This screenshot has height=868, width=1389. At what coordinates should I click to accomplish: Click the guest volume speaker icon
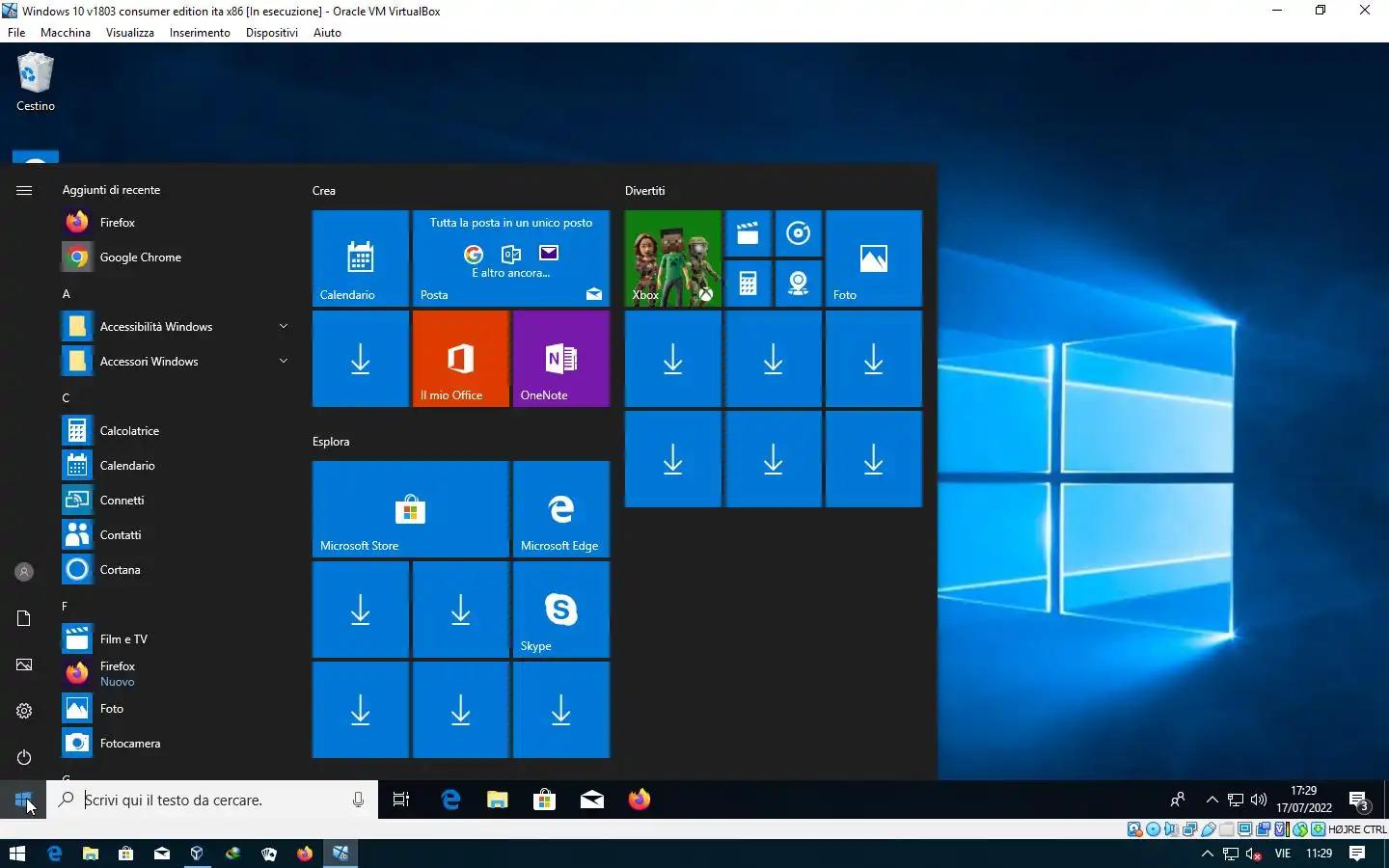point(1259,800)
